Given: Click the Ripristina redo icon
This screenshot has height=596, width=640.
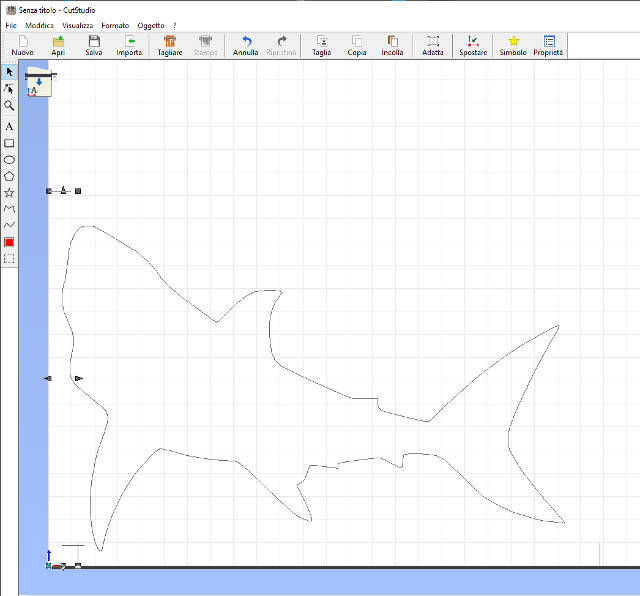Looking at the screenshot, I should (x=281, y=45).
